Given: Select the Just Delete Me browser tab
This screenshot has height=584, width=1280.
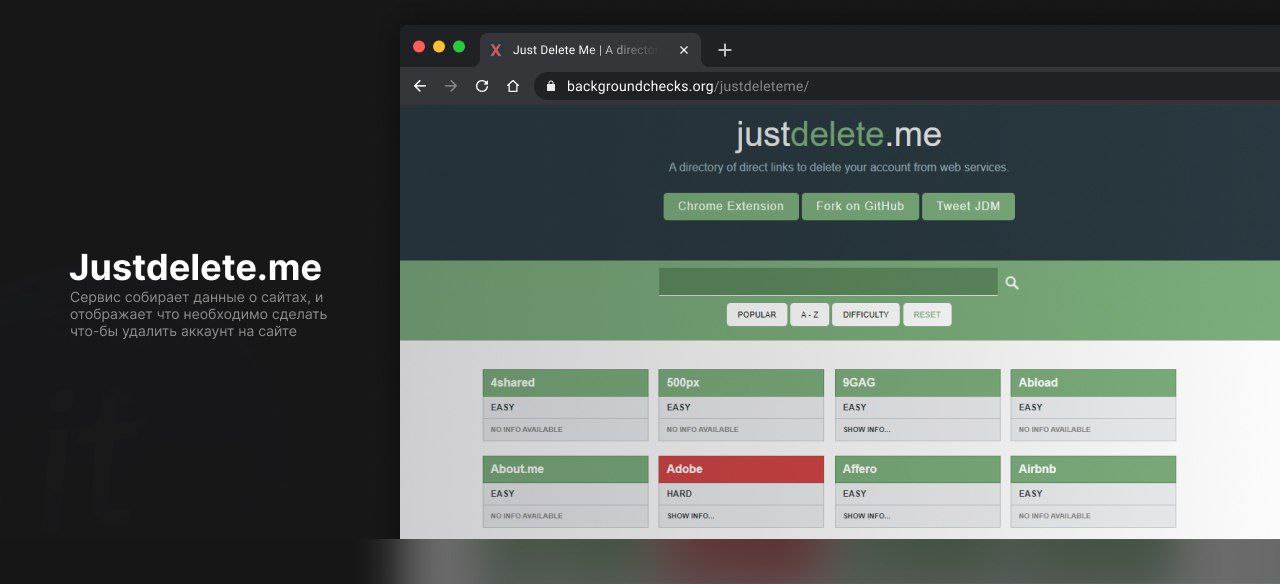Looking at the screenshot, I should 590,50.
